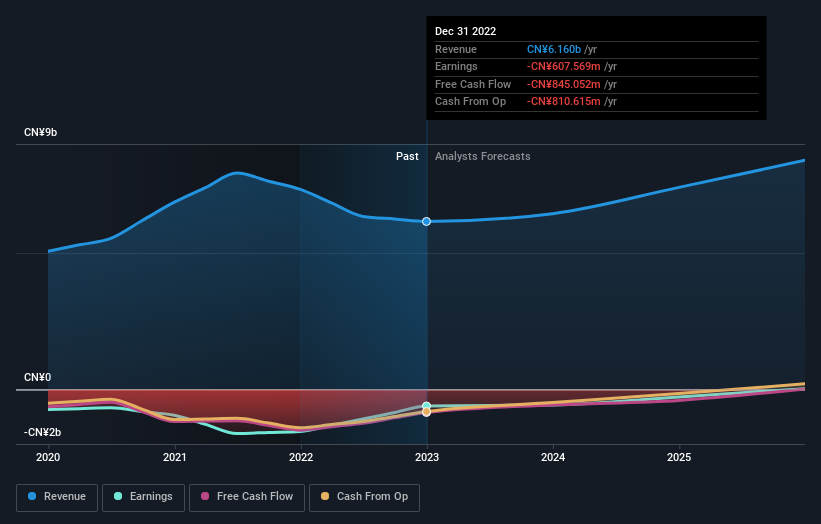This screenshot has width=821, height=524.
Task: Click the 2024 x-axis label
Action: (x=553, y=458)
